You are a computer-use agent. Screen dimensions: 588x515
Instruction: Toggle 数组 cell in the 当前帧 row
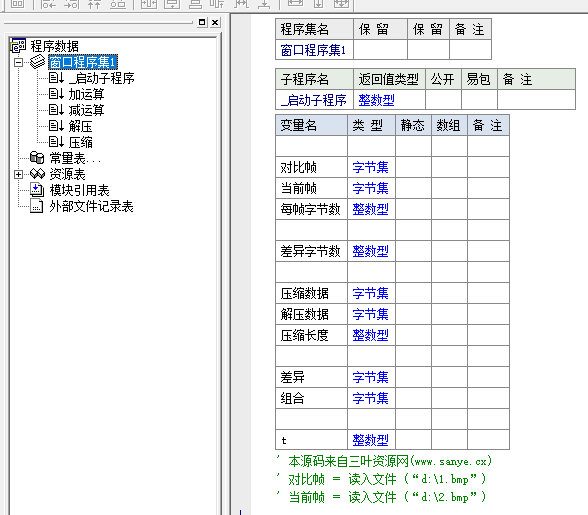tap(449, 188)
